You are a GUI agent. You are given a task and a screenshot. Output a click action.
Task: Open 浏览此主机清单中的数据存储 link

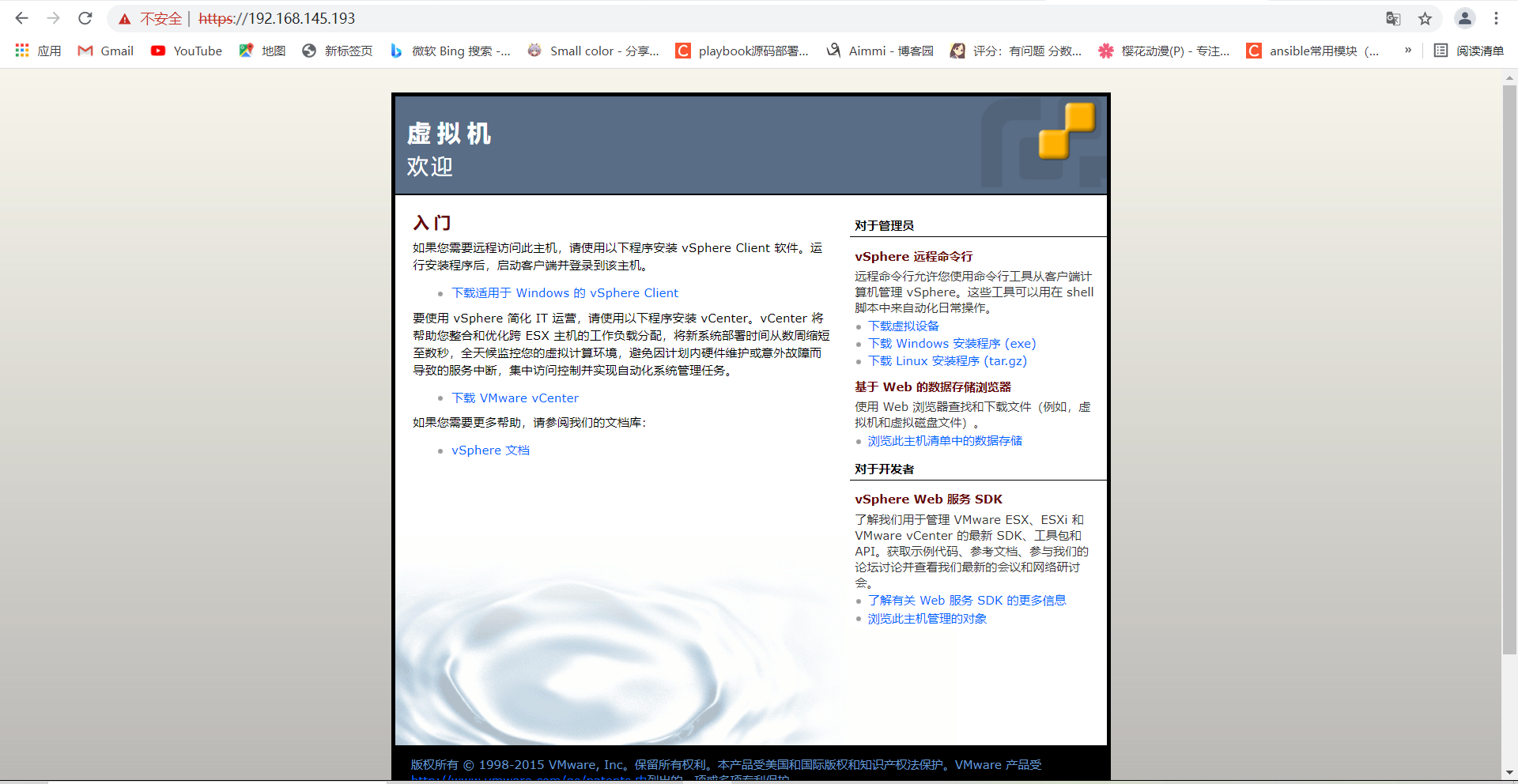pos(945,441)
